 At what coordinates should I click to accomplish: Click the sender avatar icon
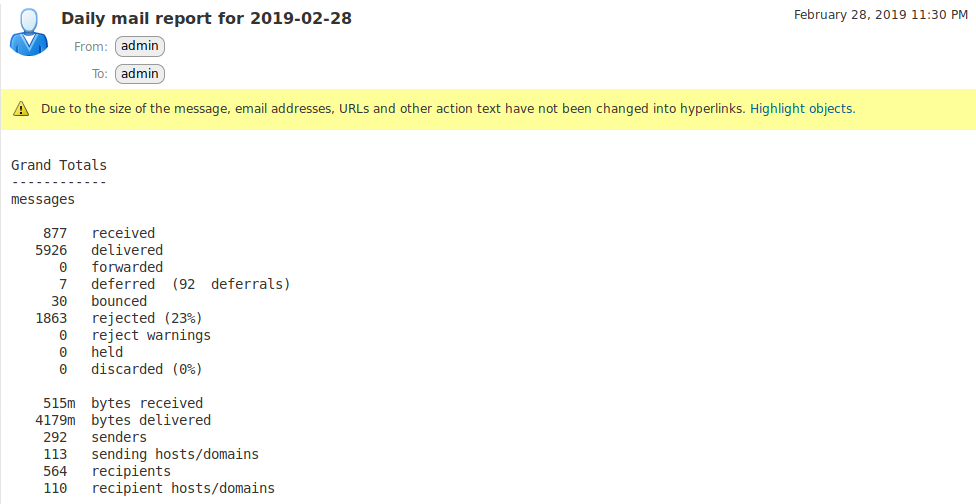[29, 32]
